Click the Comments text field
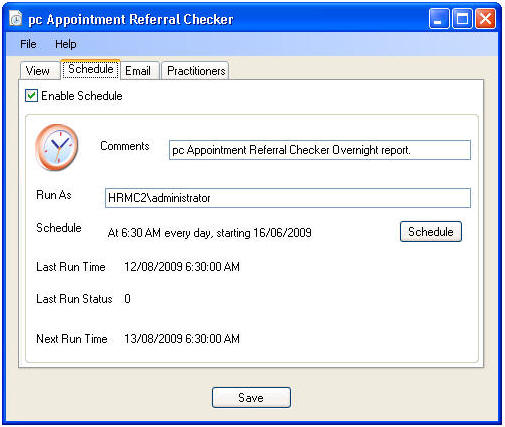Image resolution: width=505 pixels, height=427 pixels. (320, 150)
